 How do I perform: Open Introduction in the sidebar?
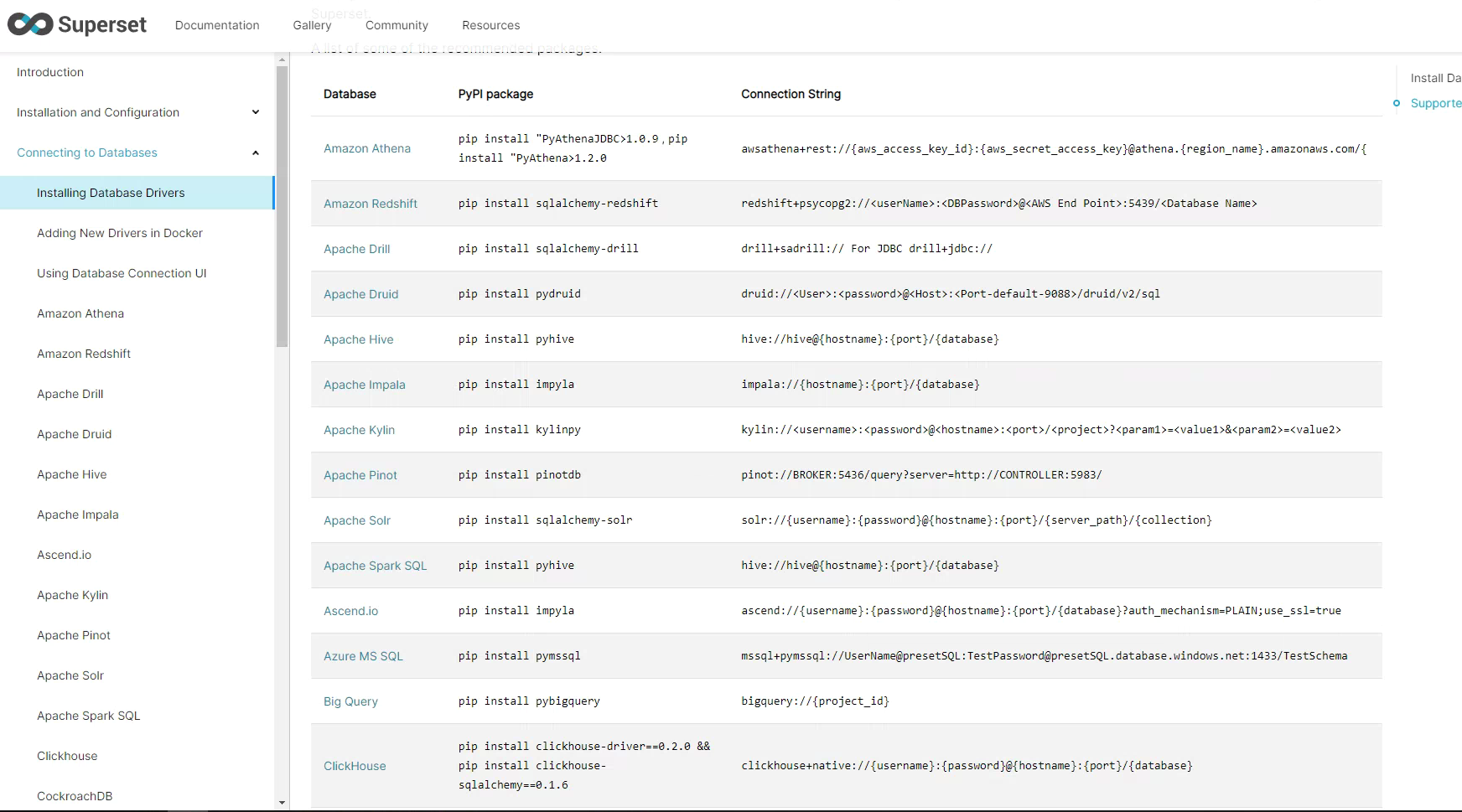click(50, 72)
